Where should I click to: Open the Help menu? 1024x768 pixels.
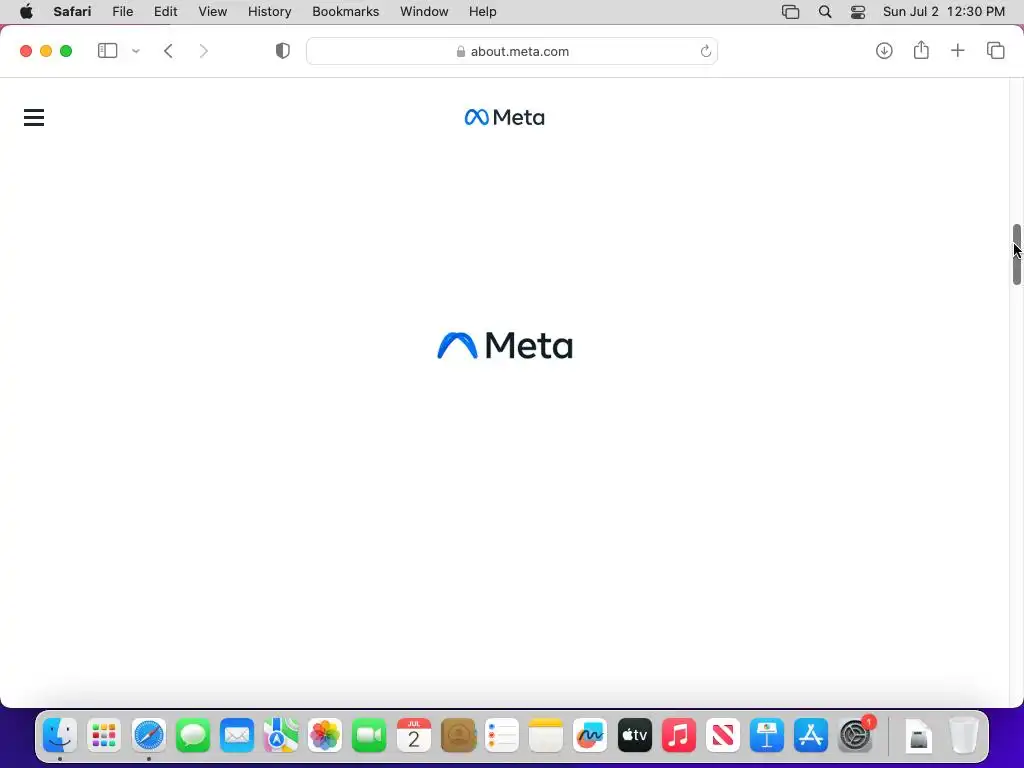click(x=483, y=12)
